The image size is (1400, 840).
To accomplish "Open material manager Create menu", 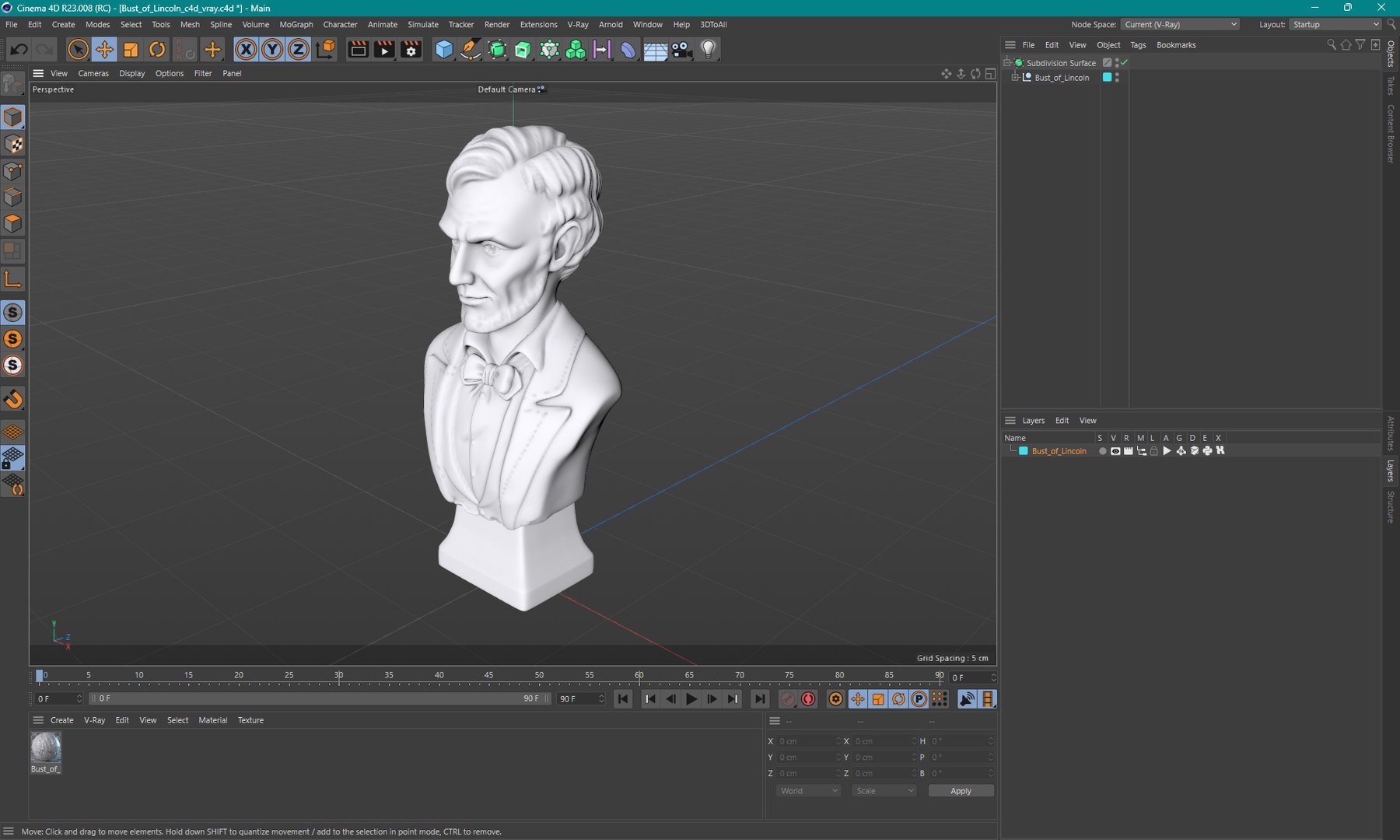I will click(62, 720).
